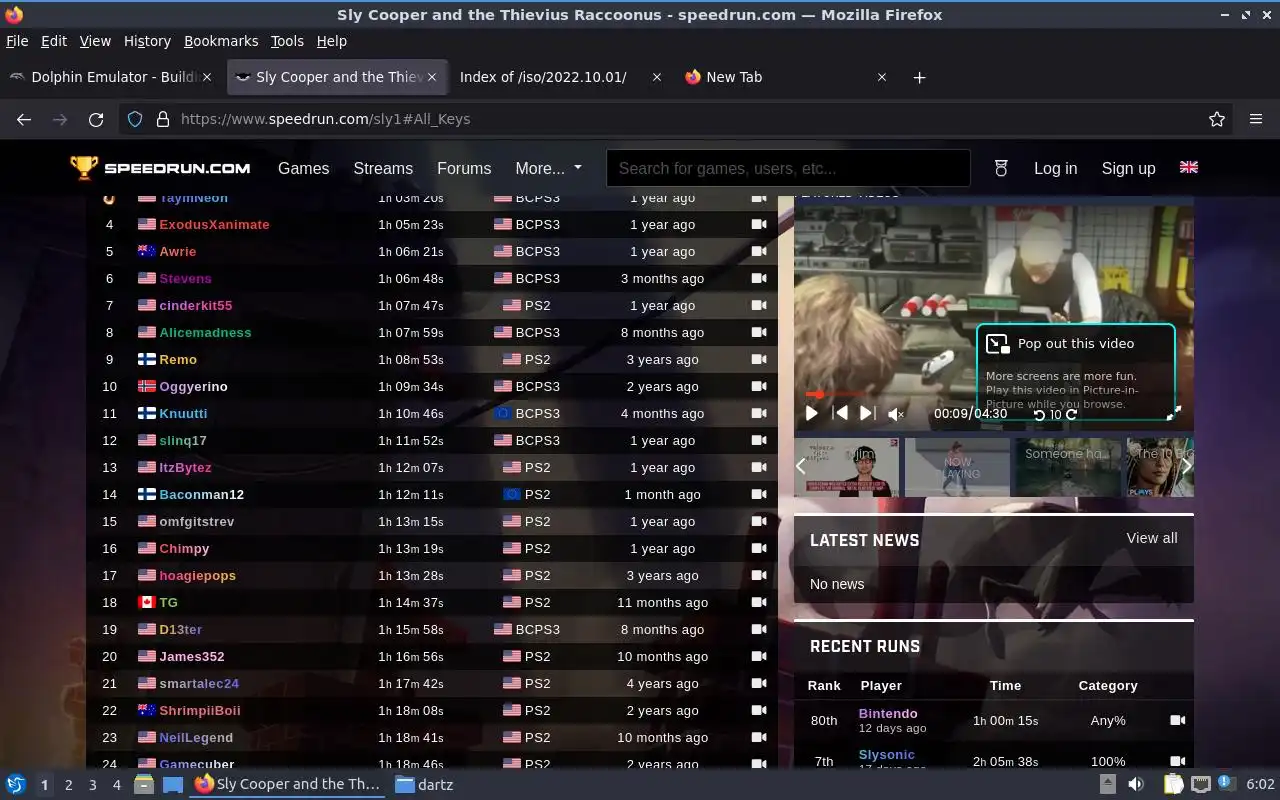Skip to next video in player
This screenshot has width=1280, height=800.
pyautogui.click(x=867, y=413)
